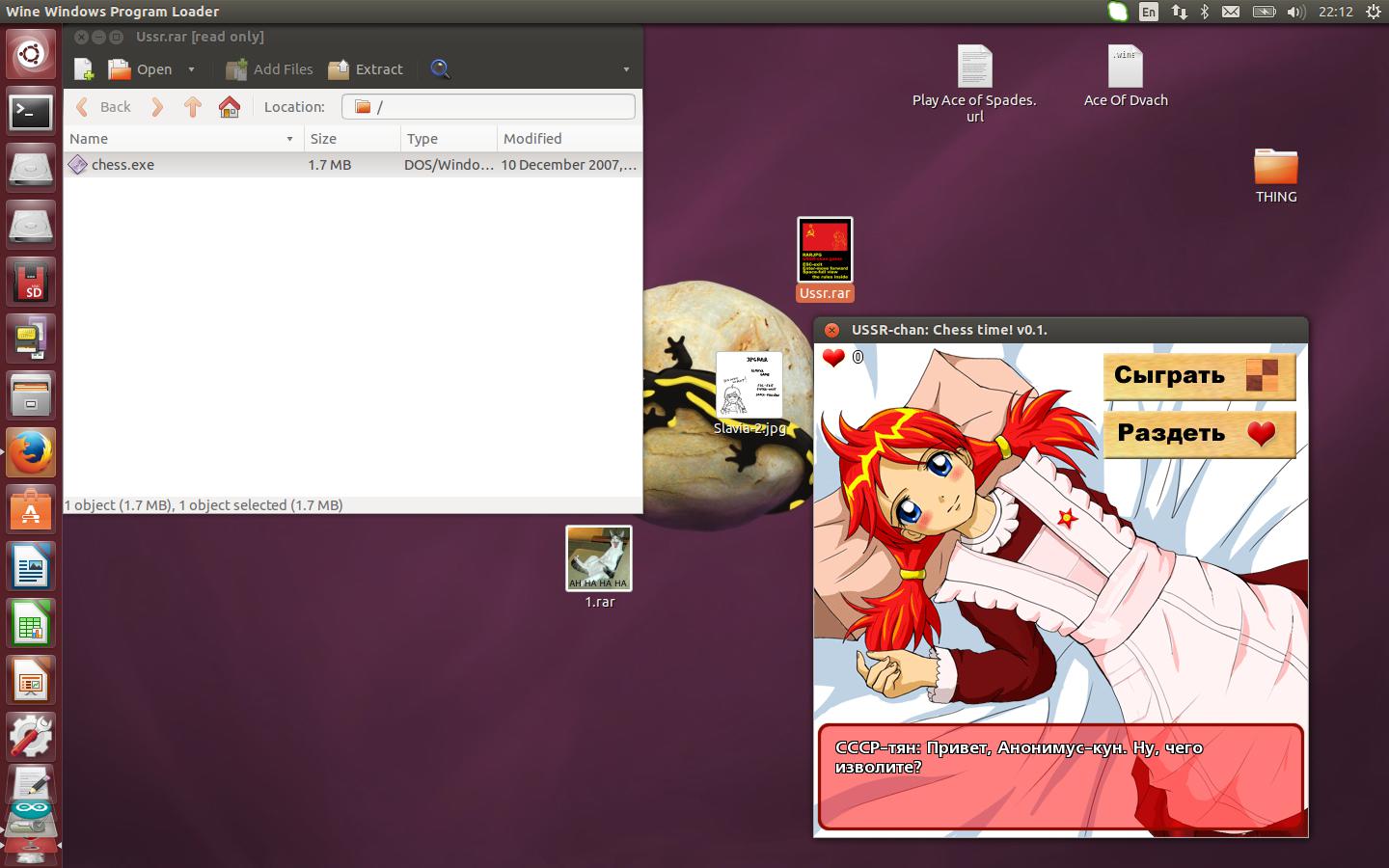Click the Location path field

(488, 107)
